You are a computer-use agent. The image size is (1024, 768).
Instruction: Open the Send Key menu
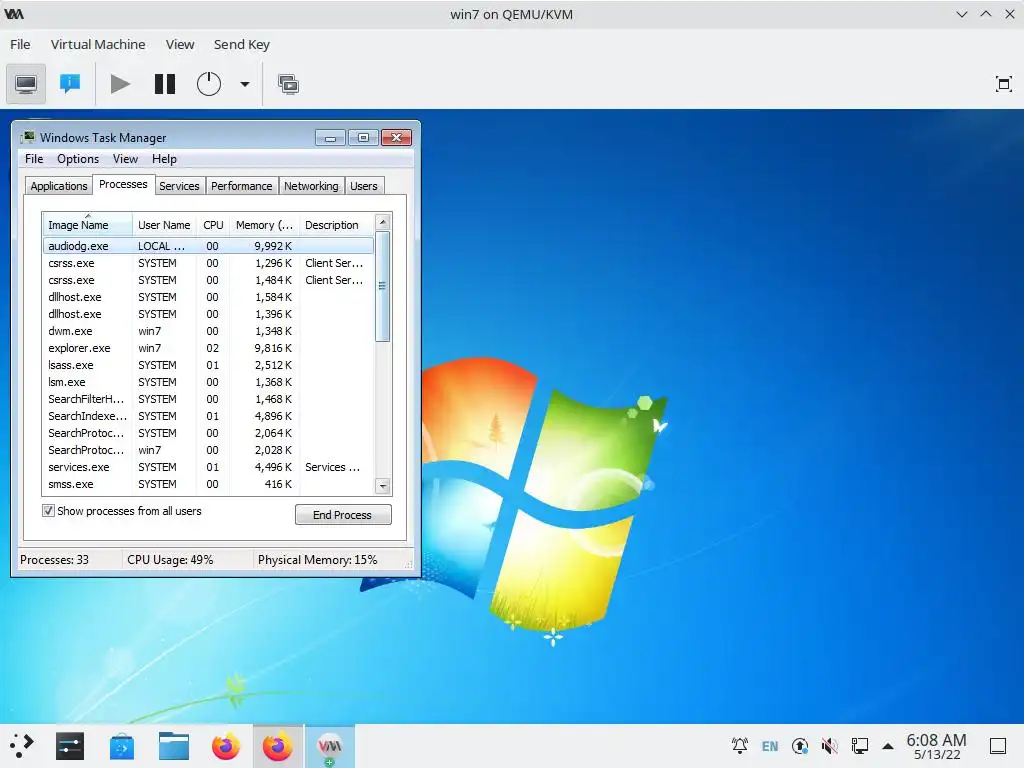click(x=242, y=44)
